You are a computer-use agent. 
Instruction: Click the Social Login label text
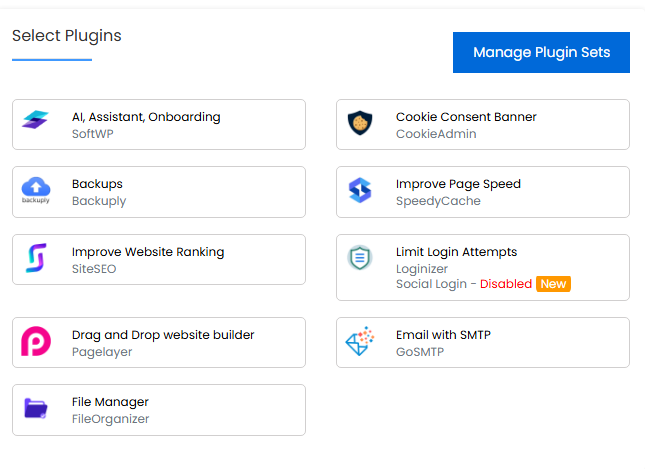click(431, 284)
